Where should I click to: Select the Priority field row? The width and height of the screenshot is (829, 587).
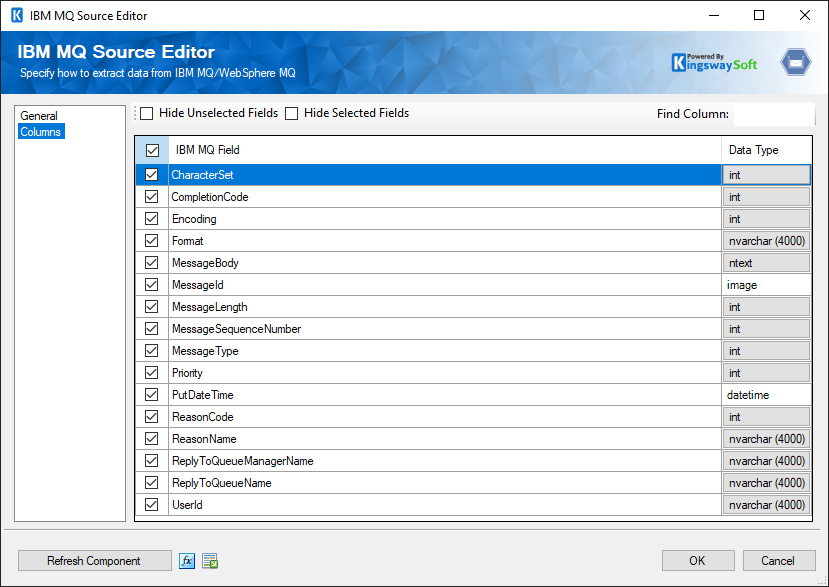click(445, 373)
